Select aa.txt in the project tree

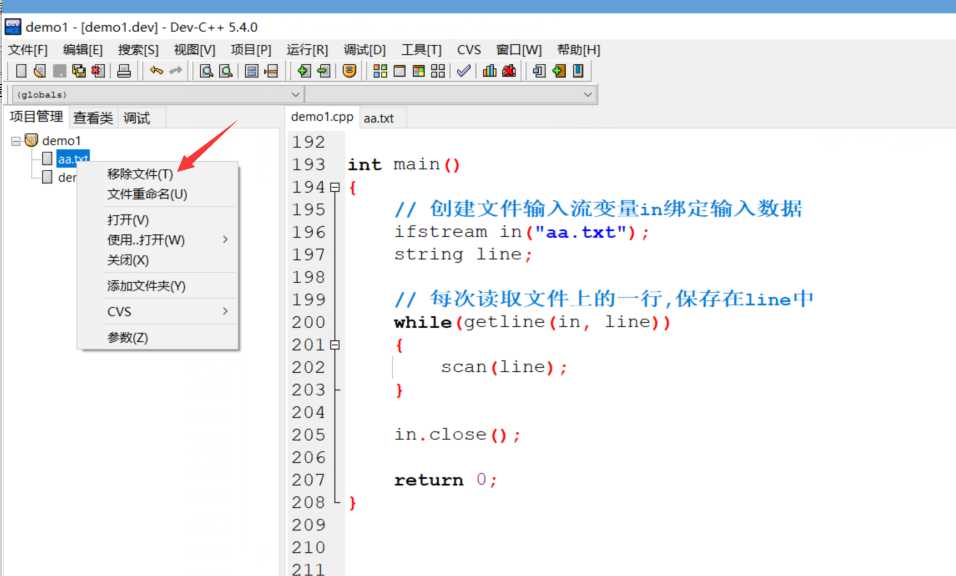[73, 159]
